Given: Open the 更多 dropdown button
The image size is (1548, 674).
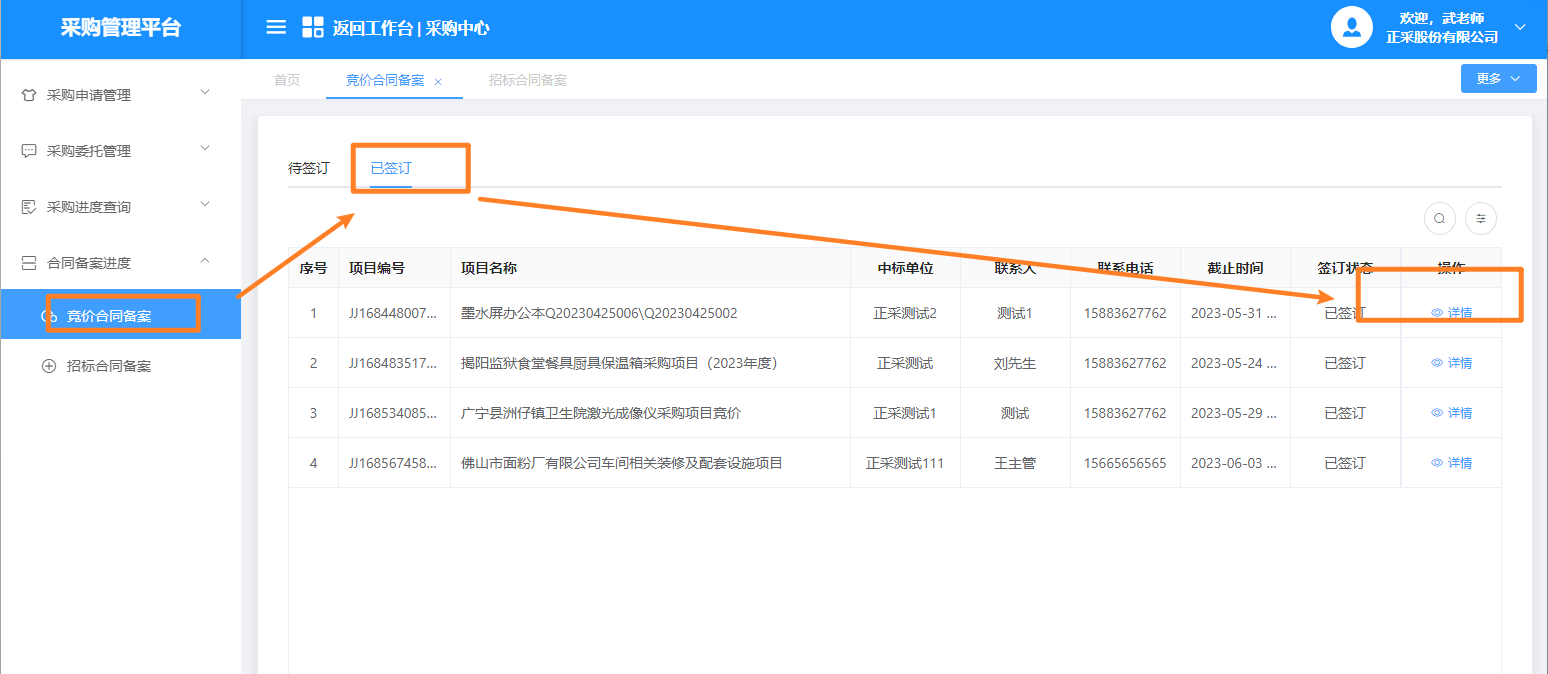Looking at the screenshot, I should pos(1498,79).
